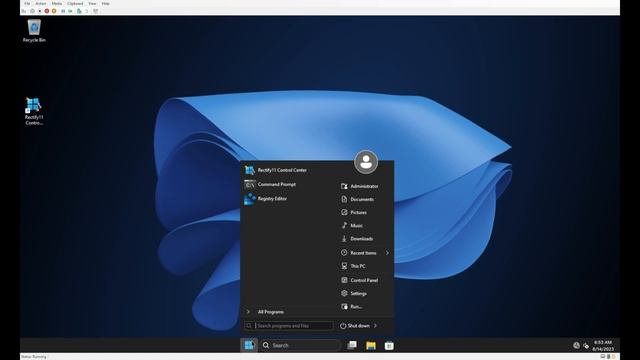Click the Search programs and files field

289,326
